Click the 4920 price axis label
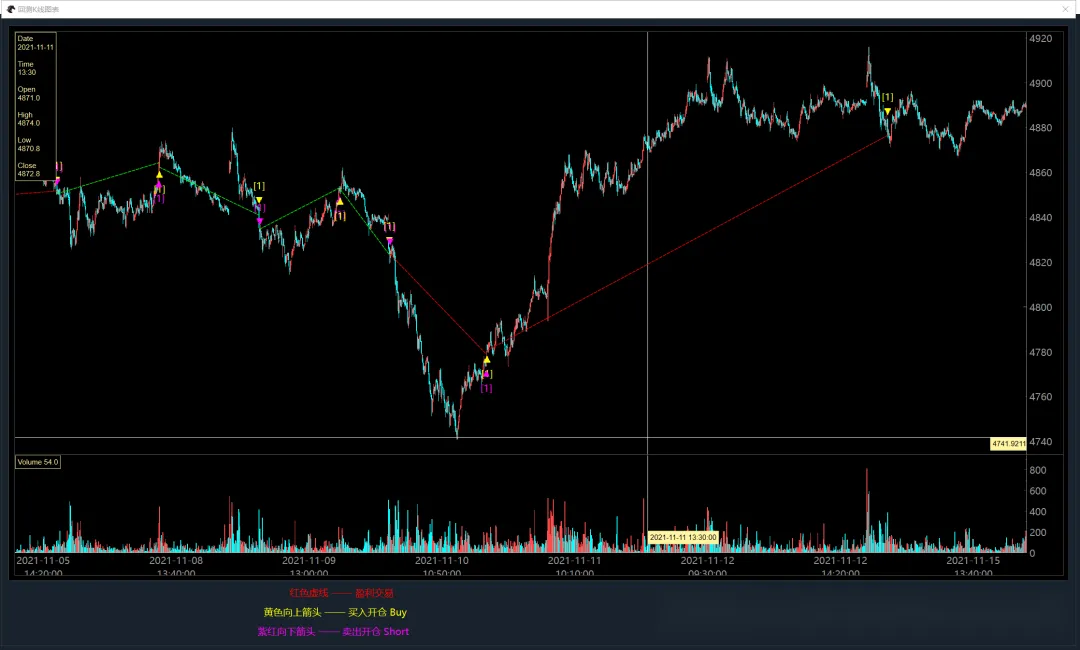The height and width of the screenshot is (650, 1080). [1040, 39]
